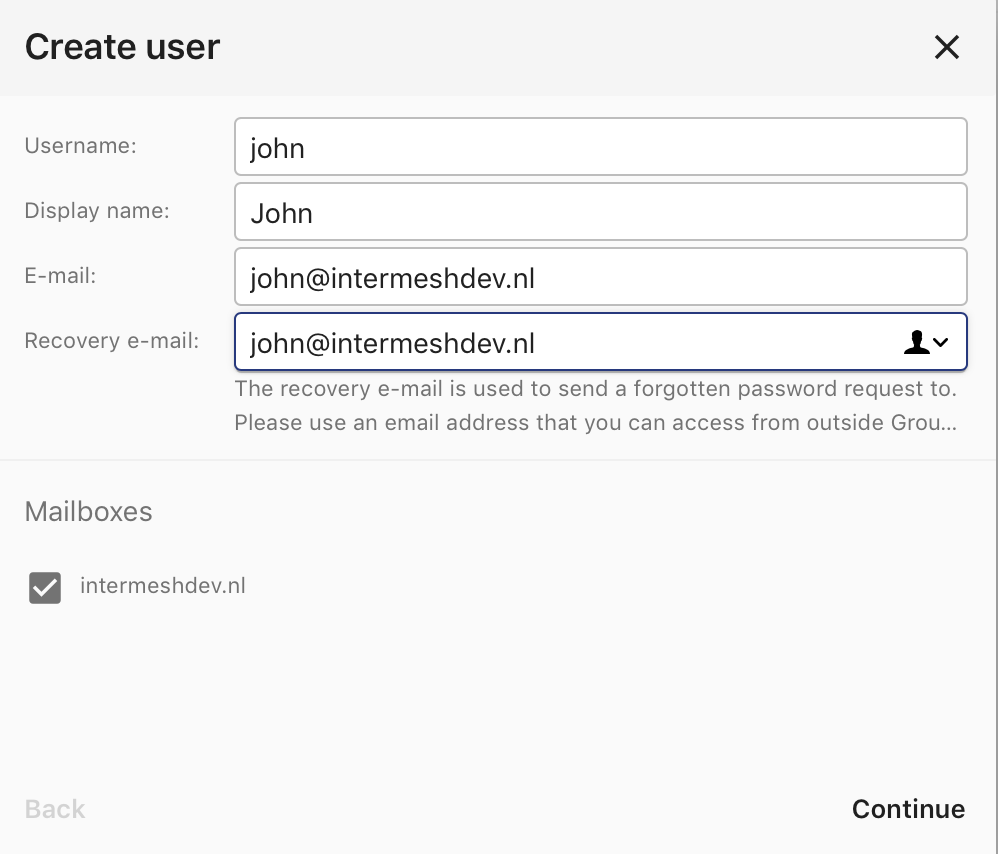Click the forgotten password request hint line
998x854 pixels.
(x=596, y=388)
